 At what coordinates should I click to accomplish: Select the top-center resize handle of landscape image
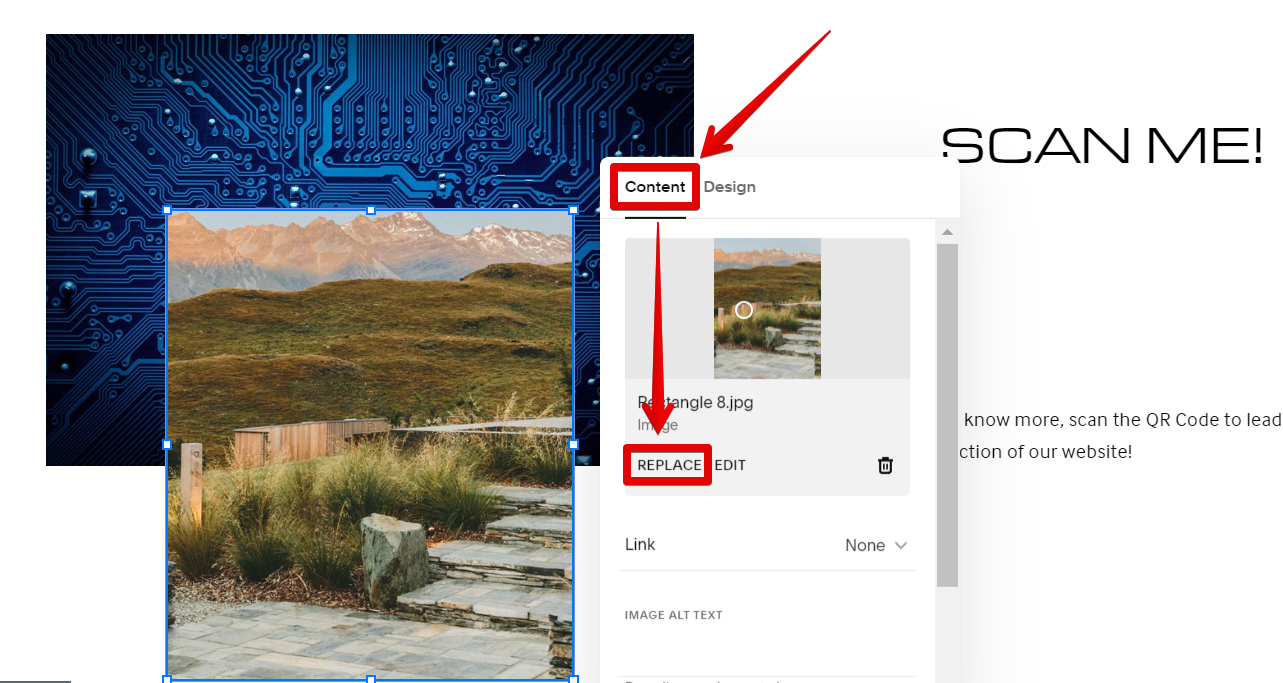371,210
